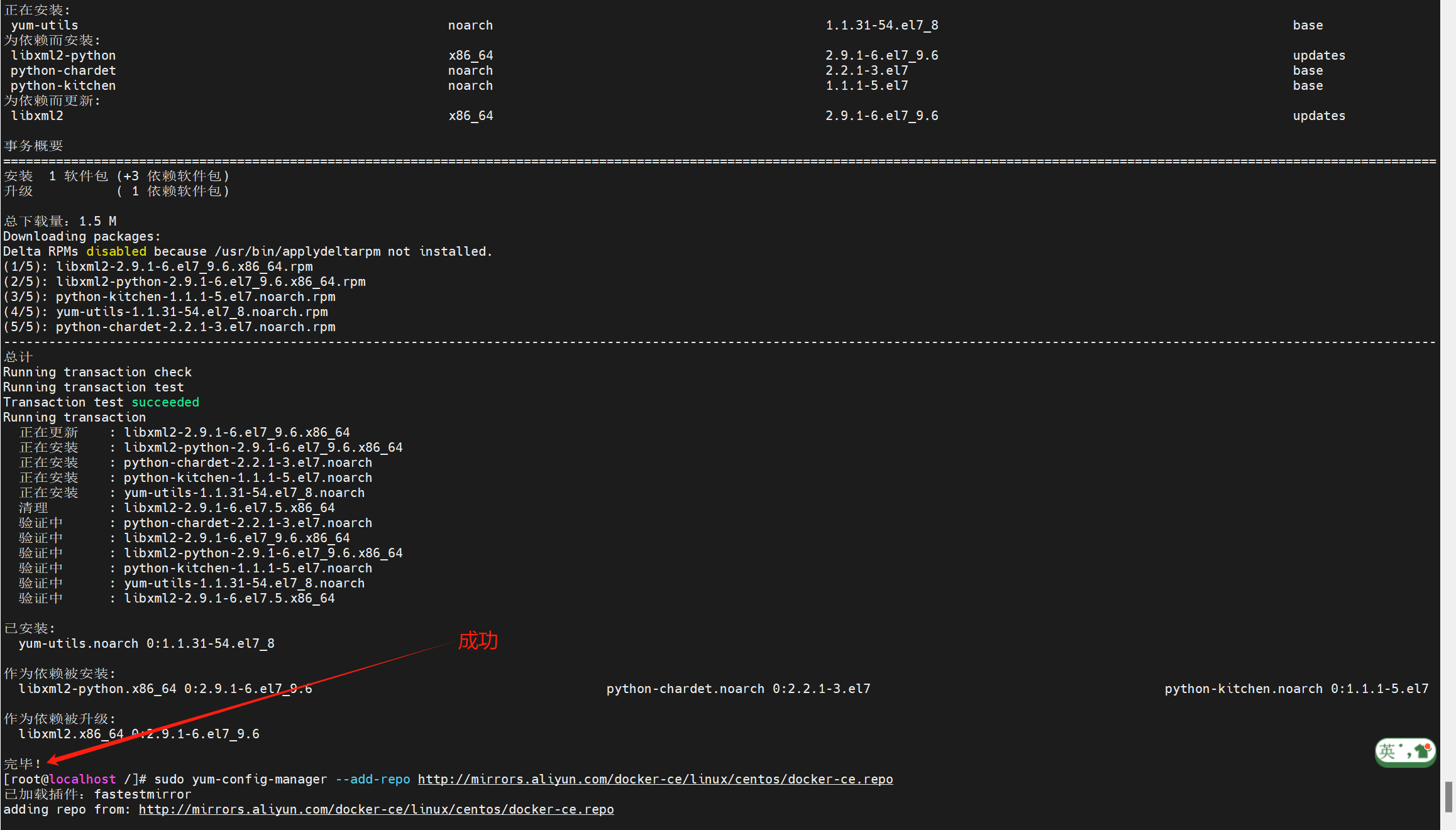Click the libxml2-python dependency line

63,55
